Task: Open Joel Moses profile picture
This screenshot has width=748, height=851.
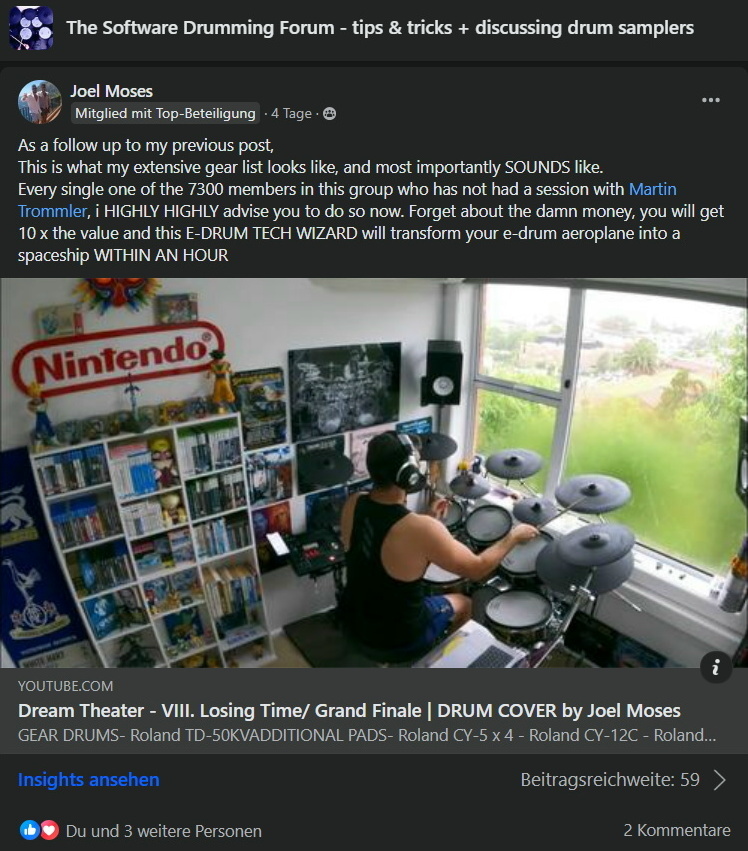Action: click(40, 102)
